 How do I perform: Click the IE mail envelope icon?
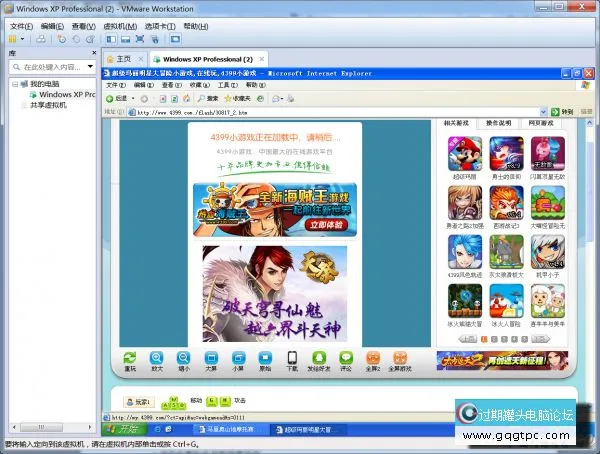pos(276,99)
